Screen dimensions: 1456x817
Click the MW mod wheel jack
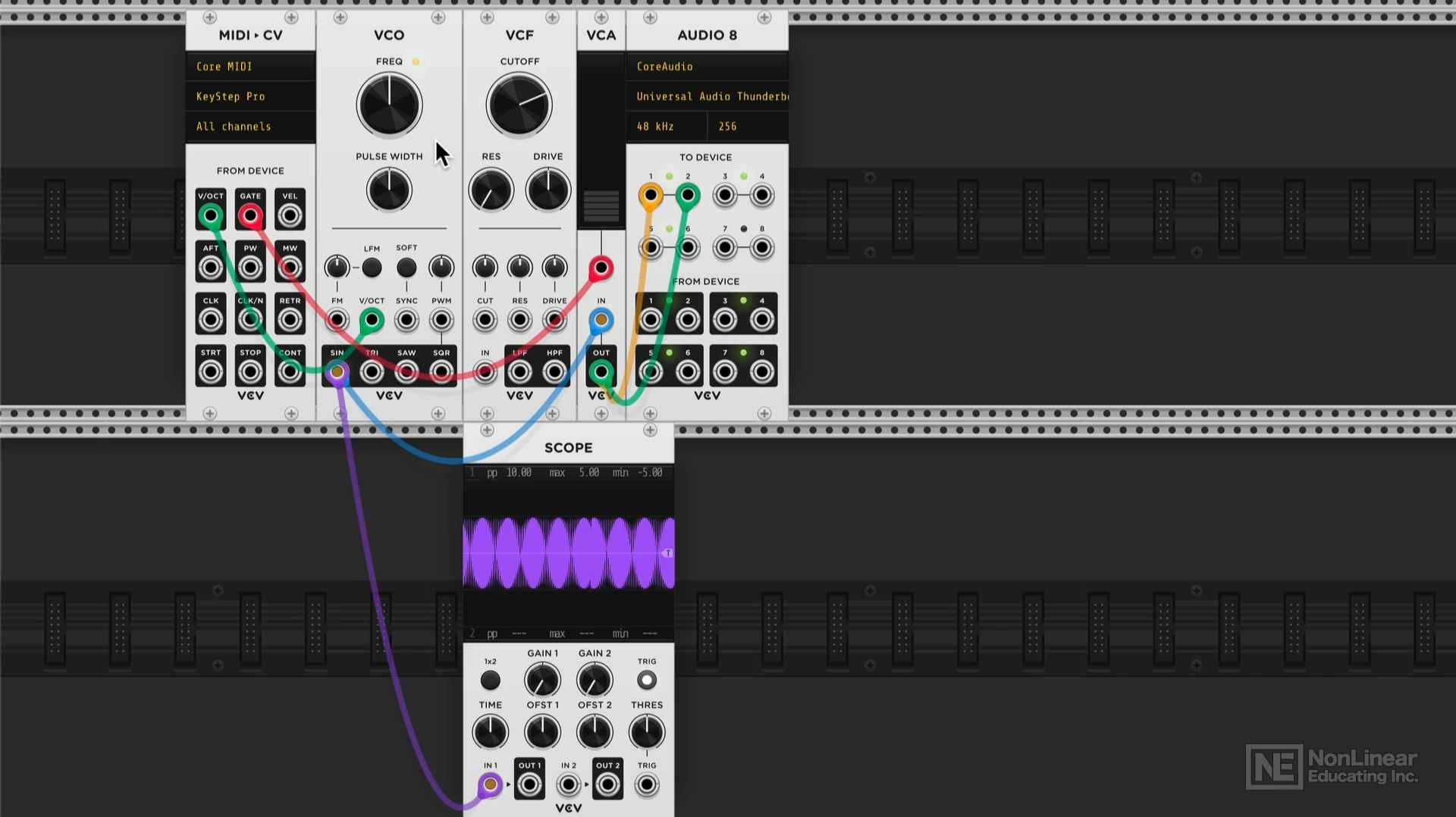[x=290, y=268]
